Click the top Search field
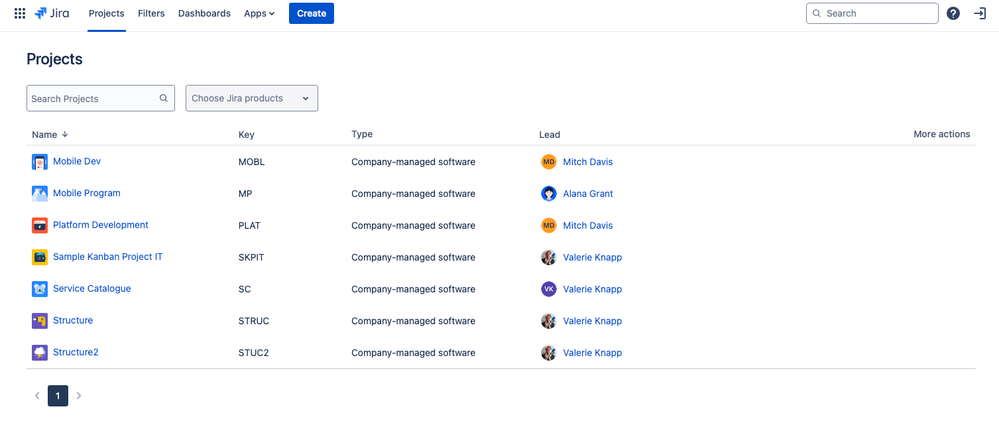The height and width of the screenshot is (431, 999). 872,13
